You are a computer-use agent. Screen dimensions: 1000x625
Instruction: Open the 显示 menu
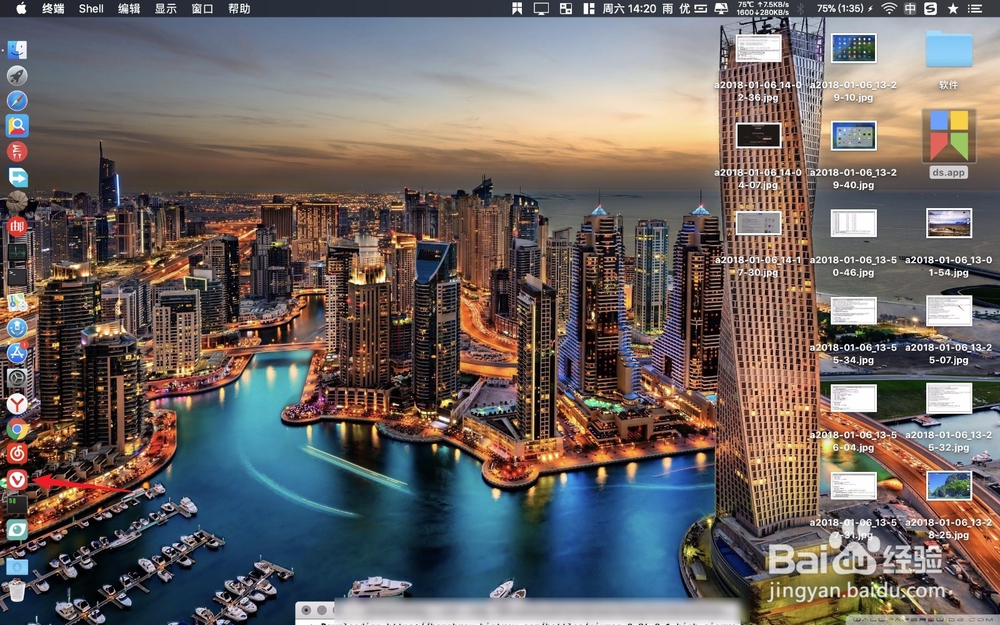(166, 8)
